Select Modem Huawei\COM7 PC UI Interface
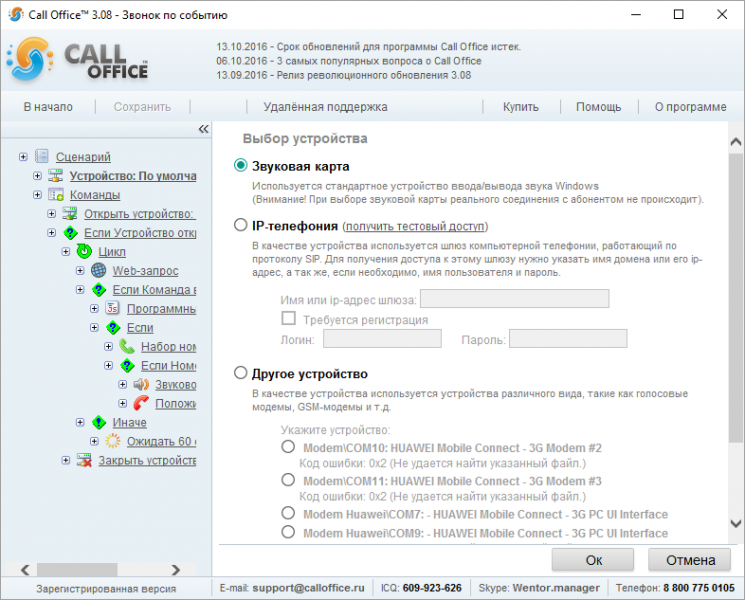 click(288, 513)
